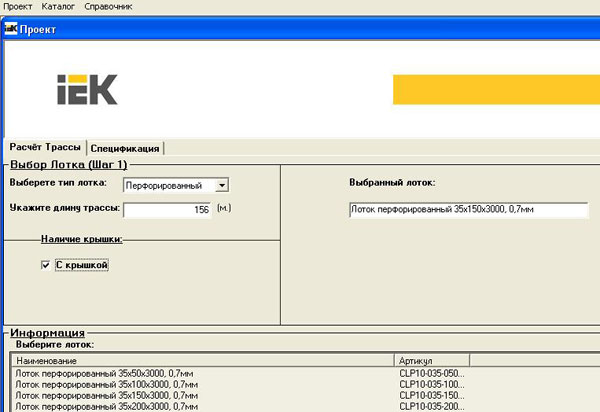Expand the Перфорированный tray type dropdown
Viewport: 600px width, 412px height.
coord(222,185)
